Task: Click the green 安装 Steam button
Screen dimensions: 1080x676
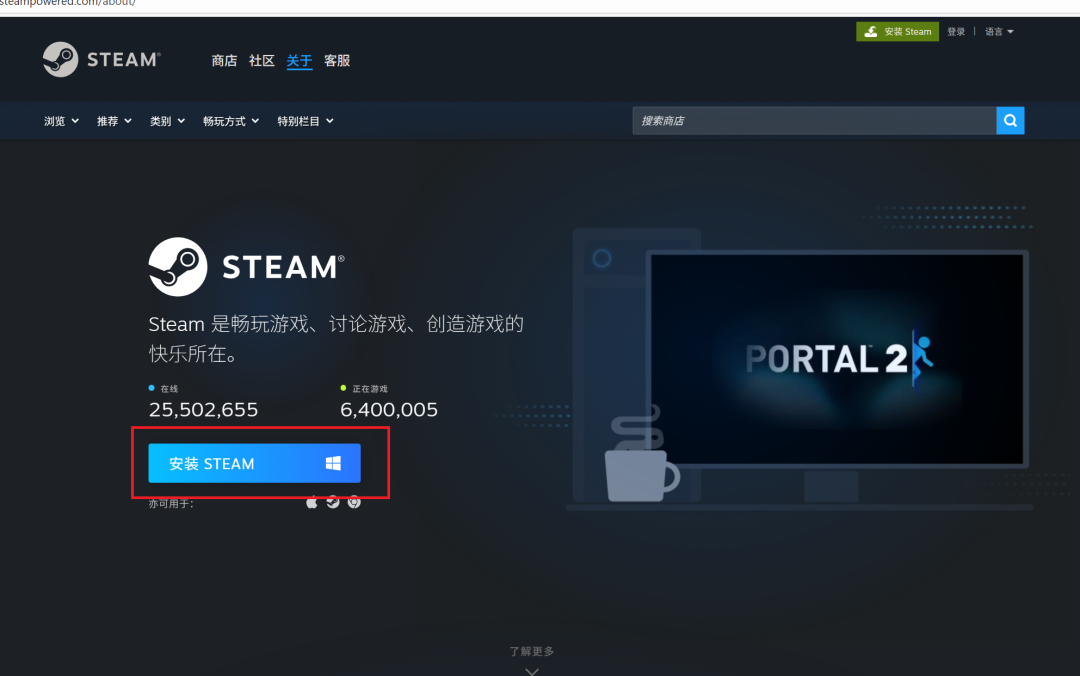Action: pyautogui.click(x=897, y=32)
